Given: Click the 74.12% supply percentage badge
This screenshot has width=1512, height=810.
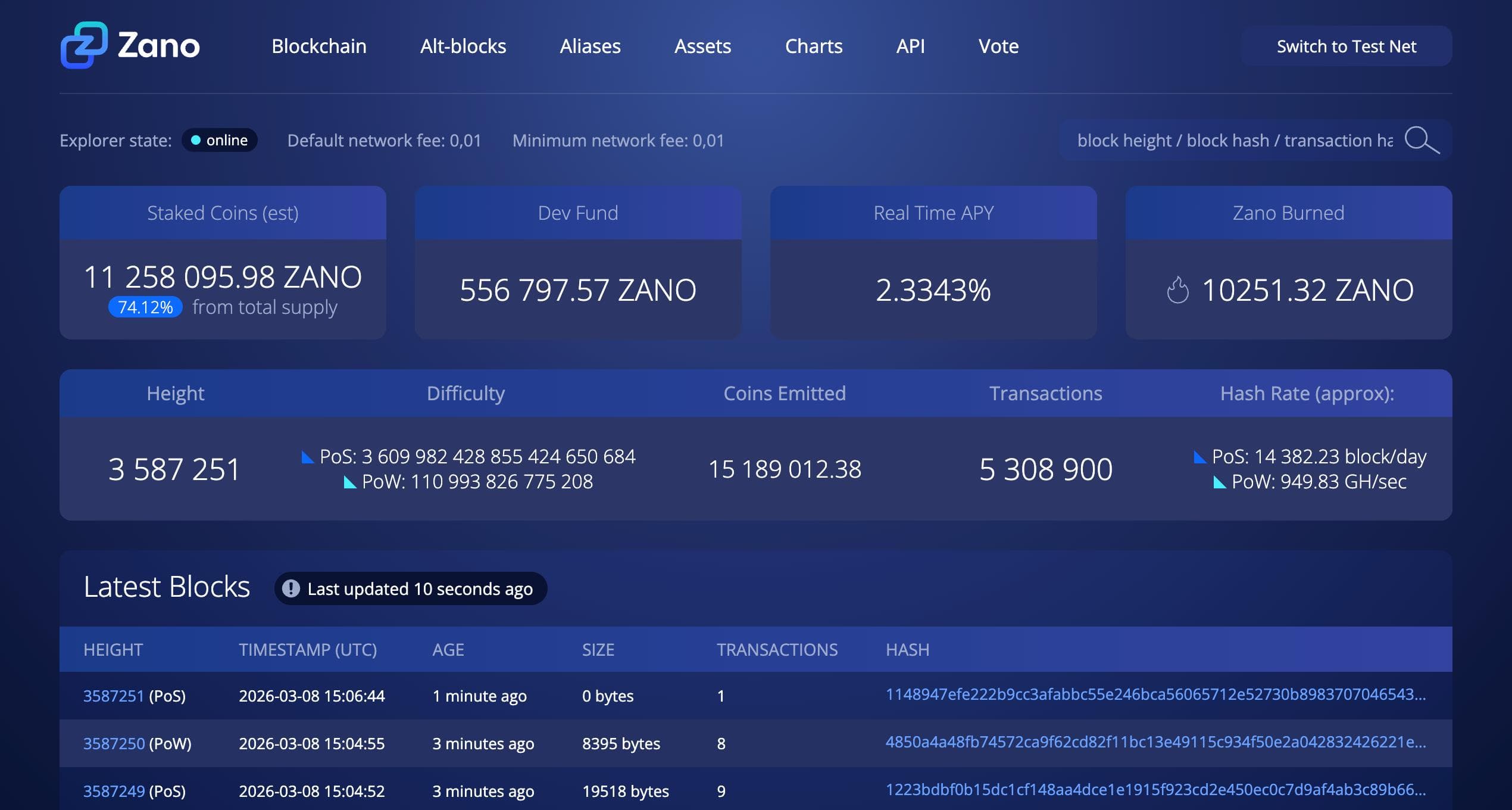Looking at the screenshot, I should [145, 307].
